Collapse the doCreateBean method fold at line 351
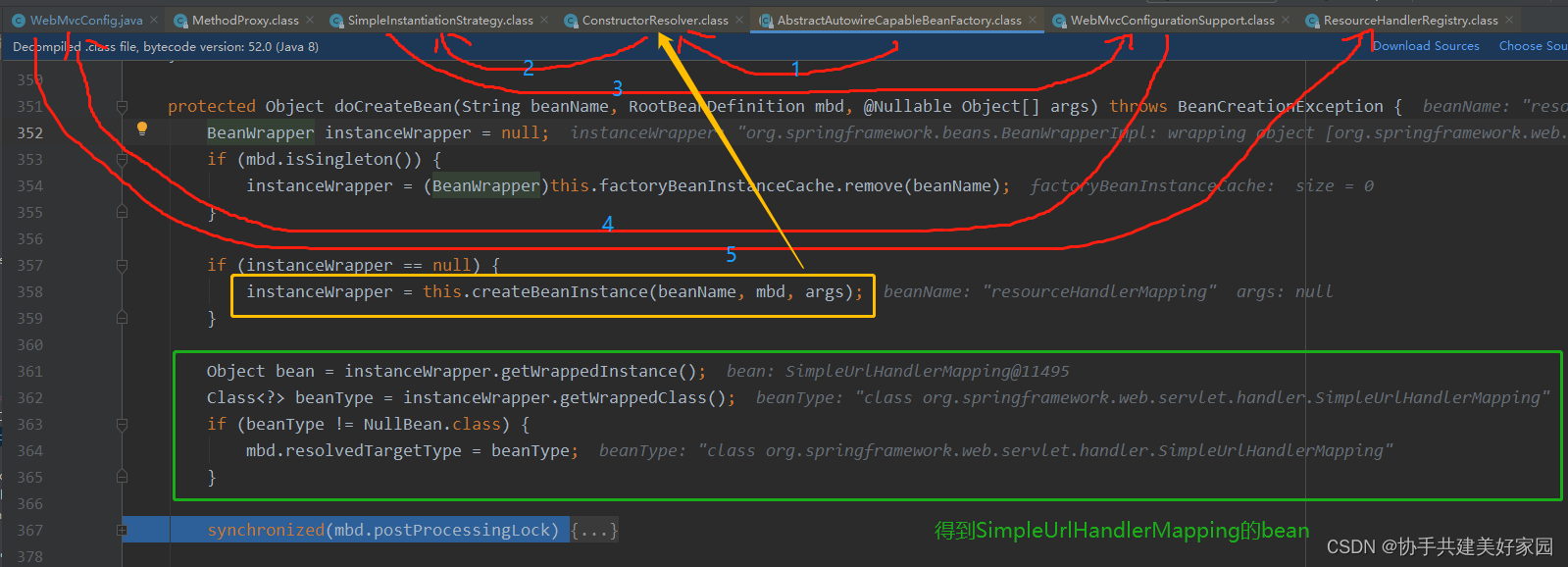This screenshot has height=567, width=1568. coord(122,106)
